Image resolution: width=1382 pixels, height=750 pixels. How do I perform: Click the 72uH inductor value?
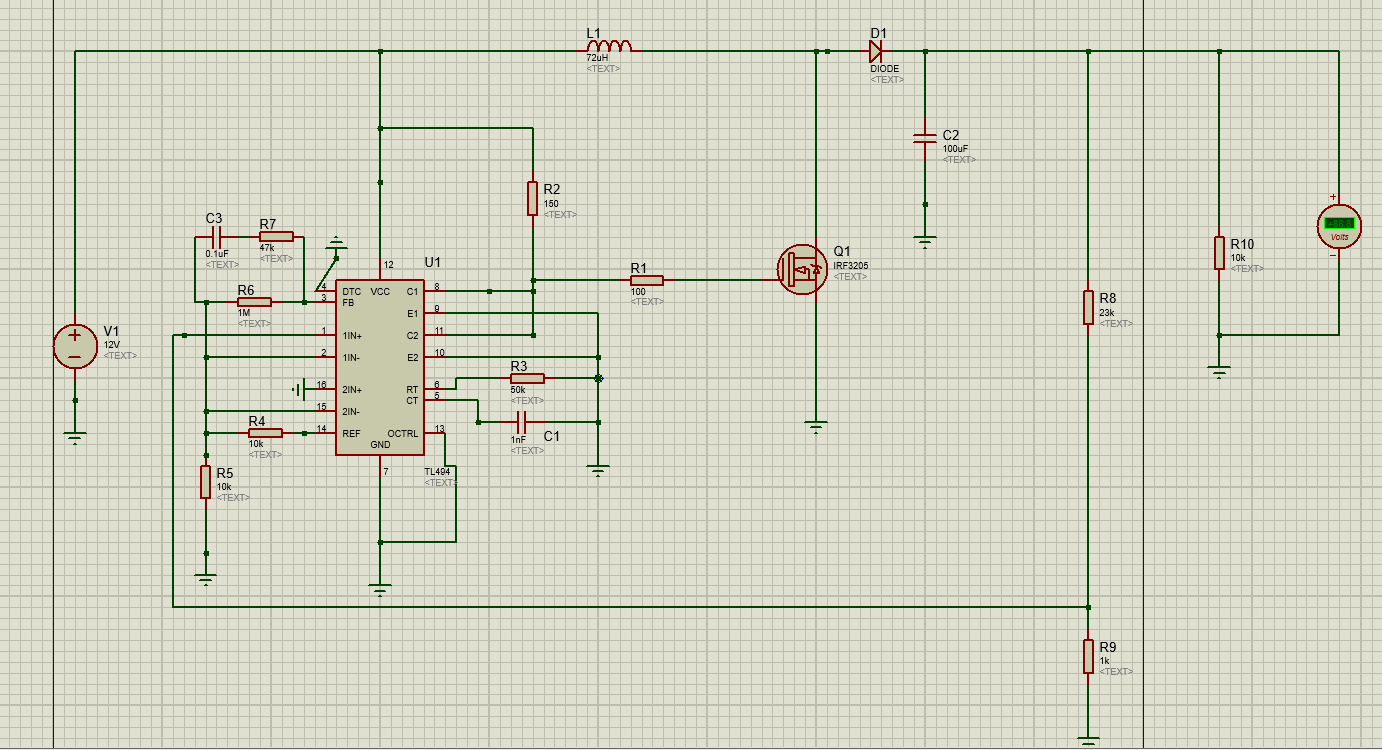point(597,58)
